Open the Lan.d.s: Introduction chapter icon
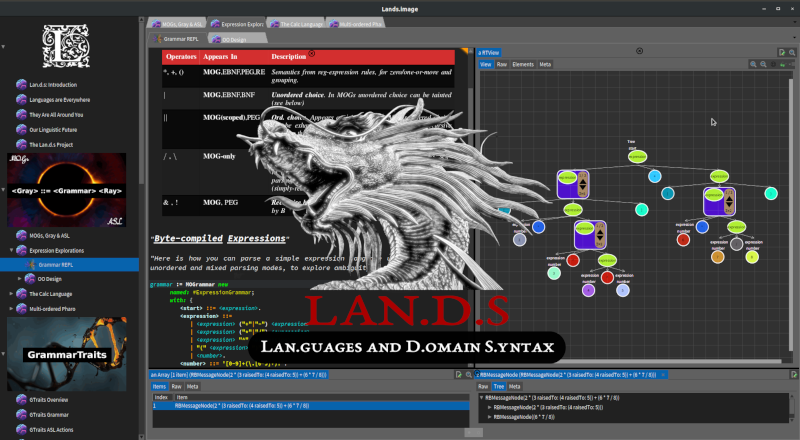This screenshot has height=440, width=800. [21, 85]
